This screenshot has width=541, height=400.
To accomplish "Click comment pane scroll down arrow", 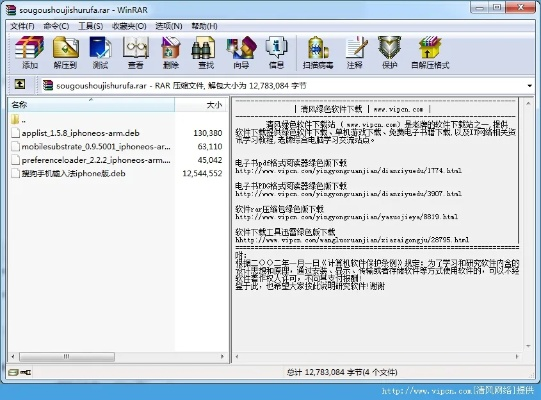I will click(528, 346).
